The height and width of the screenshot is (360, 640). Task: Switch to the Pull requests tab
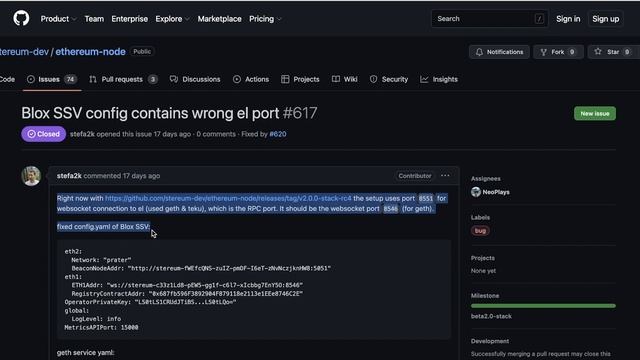tap(123, 79)
